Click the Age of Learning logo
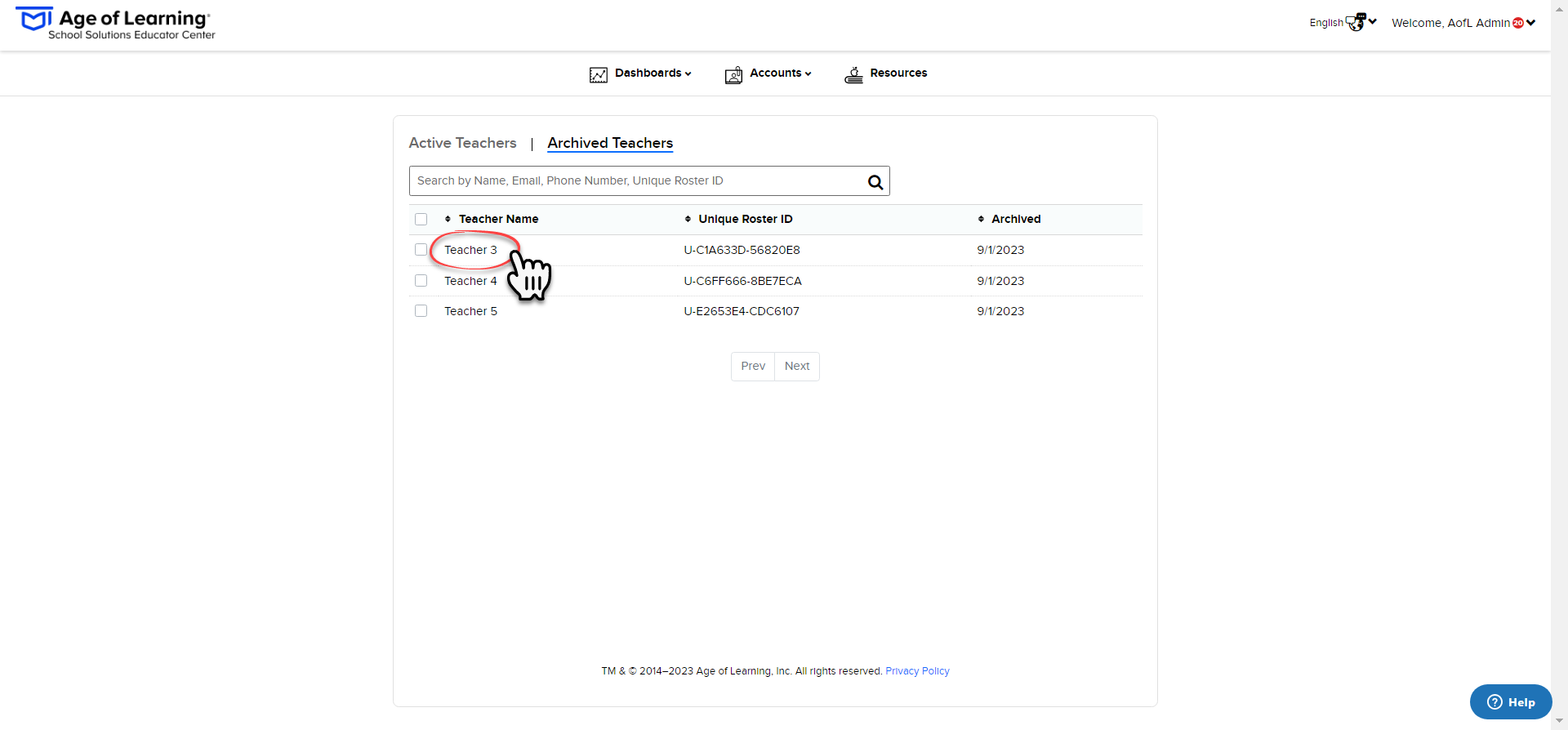This screenshot has width=1568, height=730. click(x=115, y=23)
